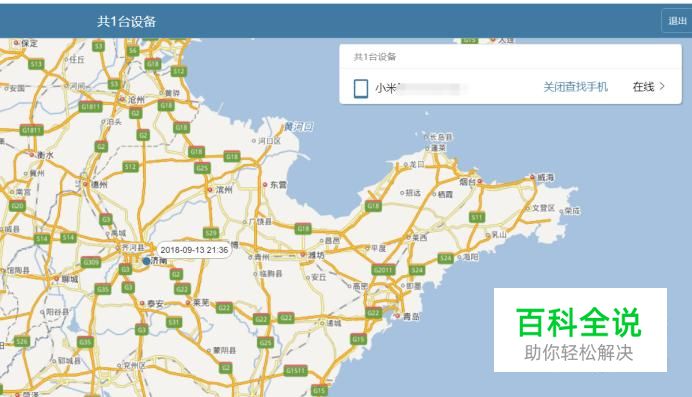Click the 龙口 city label on map

417,164
